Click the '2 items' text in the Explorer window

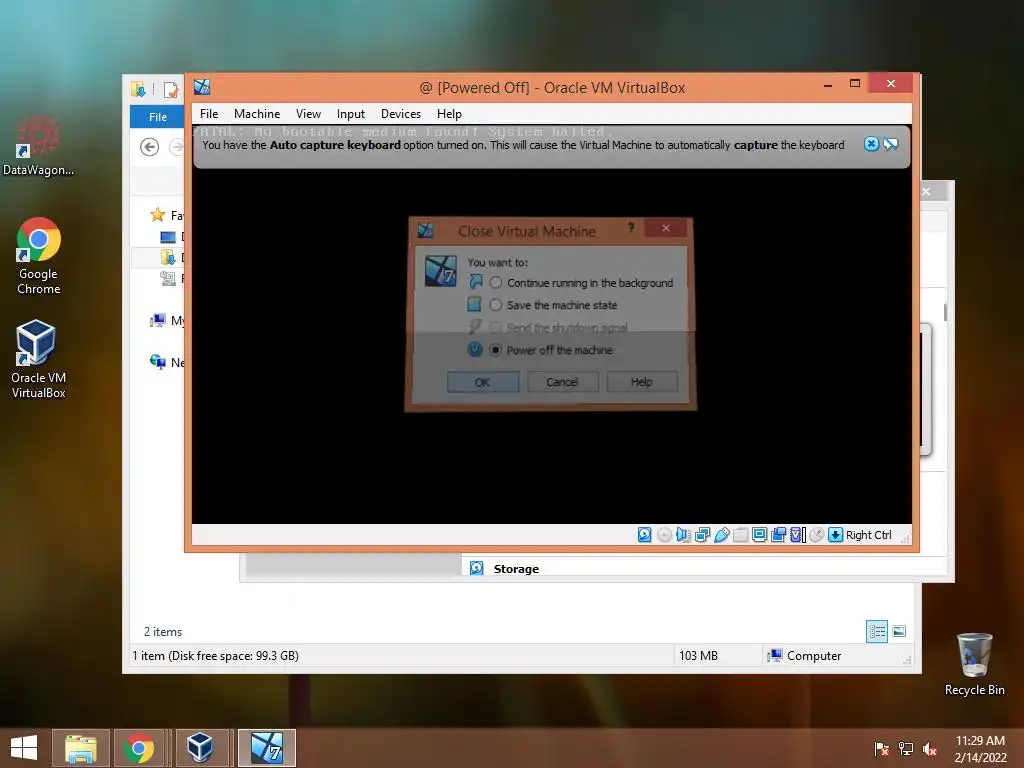[163, 632]
